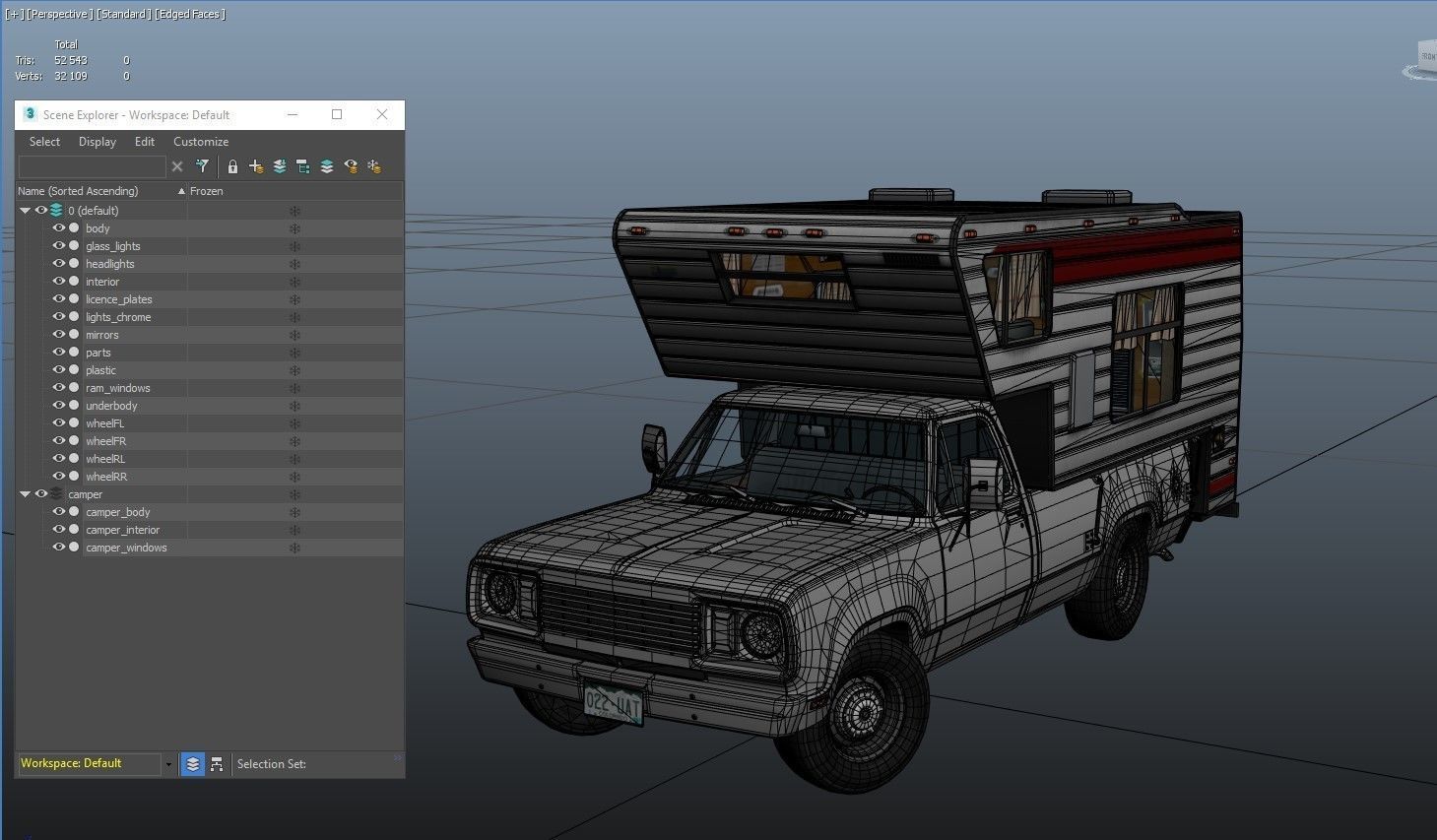The width and height of the screenshot is (1437, 840).
Task: Click the camper layer stack icon
Action: tap(56, 494)
